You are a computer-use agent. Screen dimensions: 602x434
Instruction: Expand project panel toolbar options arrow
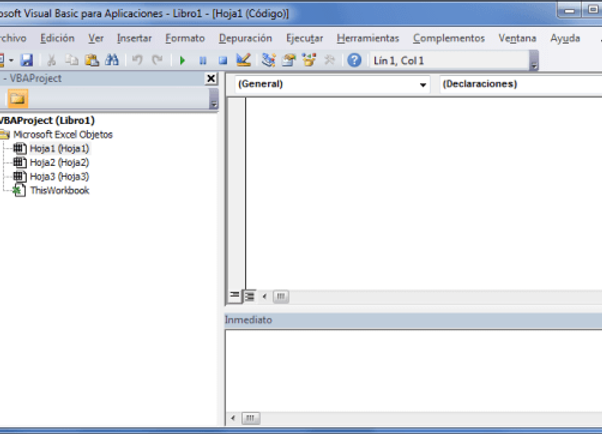[x=214, y=99]
